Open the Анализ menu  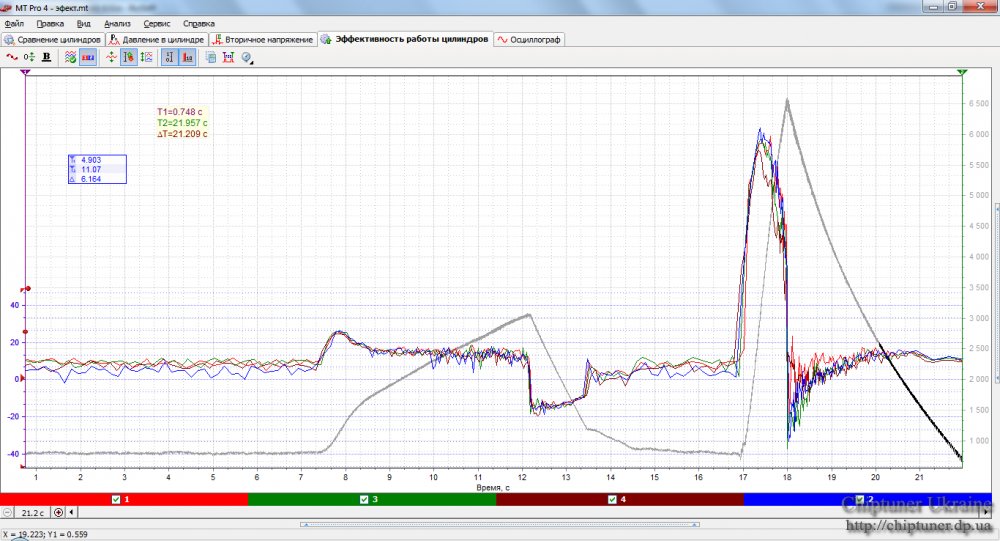117,24
